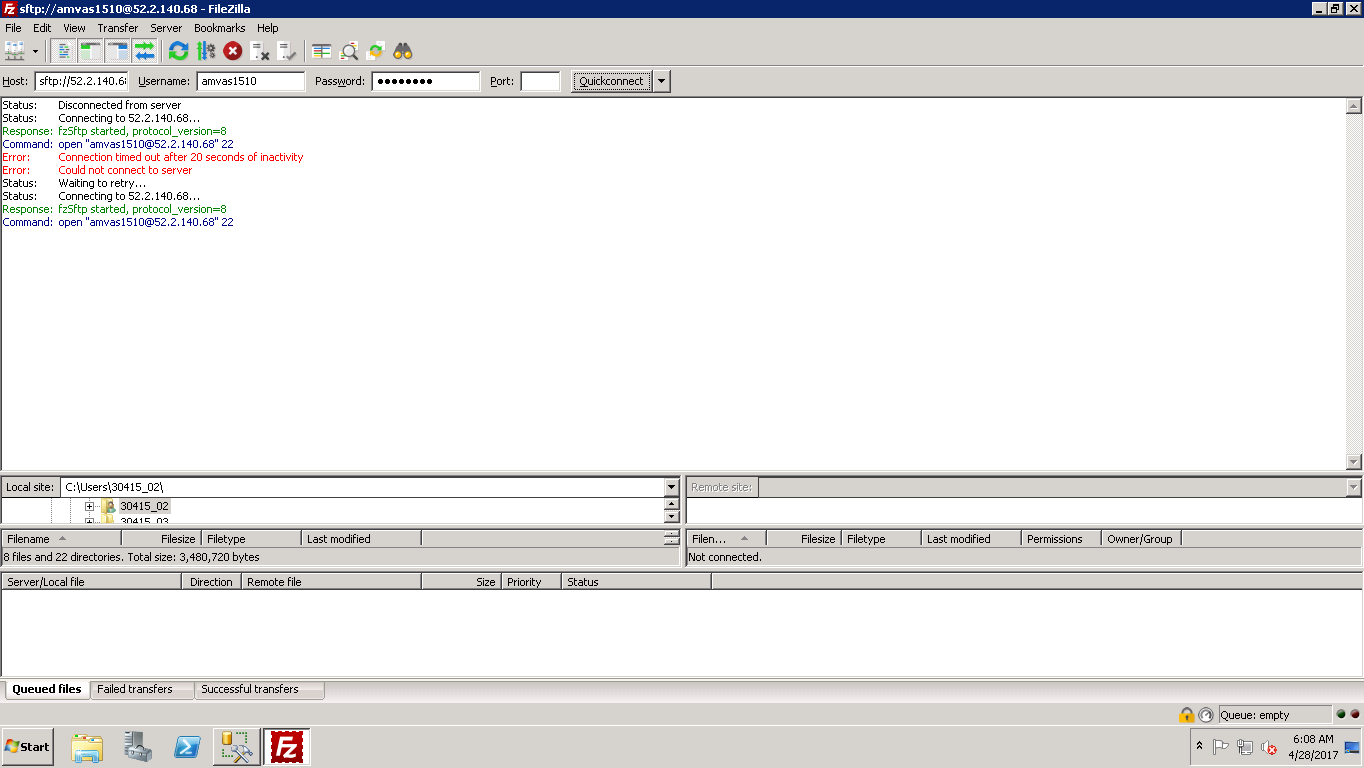Screen dimensions: 1364x768
Task: Open the Quickconnect history dropdown
Action: click(x=661, y=81)
